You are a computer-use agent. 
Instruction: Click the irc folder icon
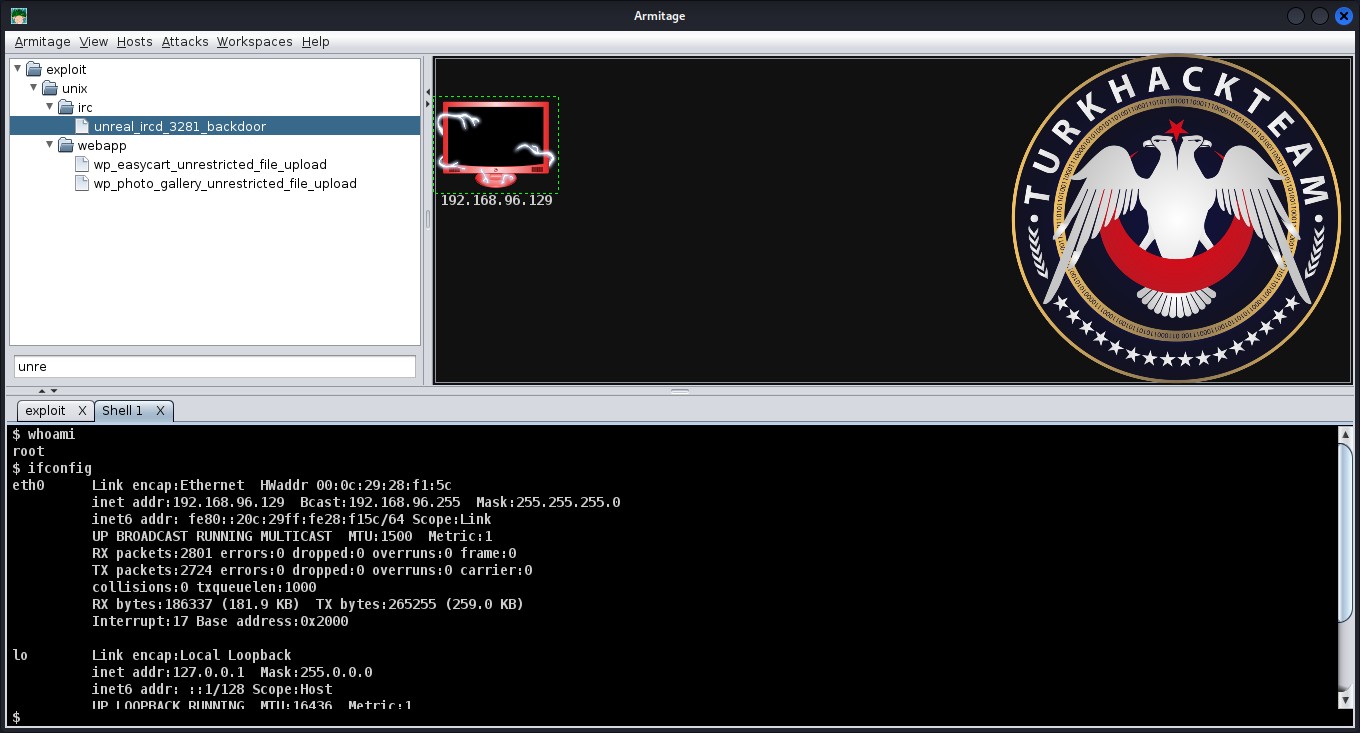tap(66, 107)
